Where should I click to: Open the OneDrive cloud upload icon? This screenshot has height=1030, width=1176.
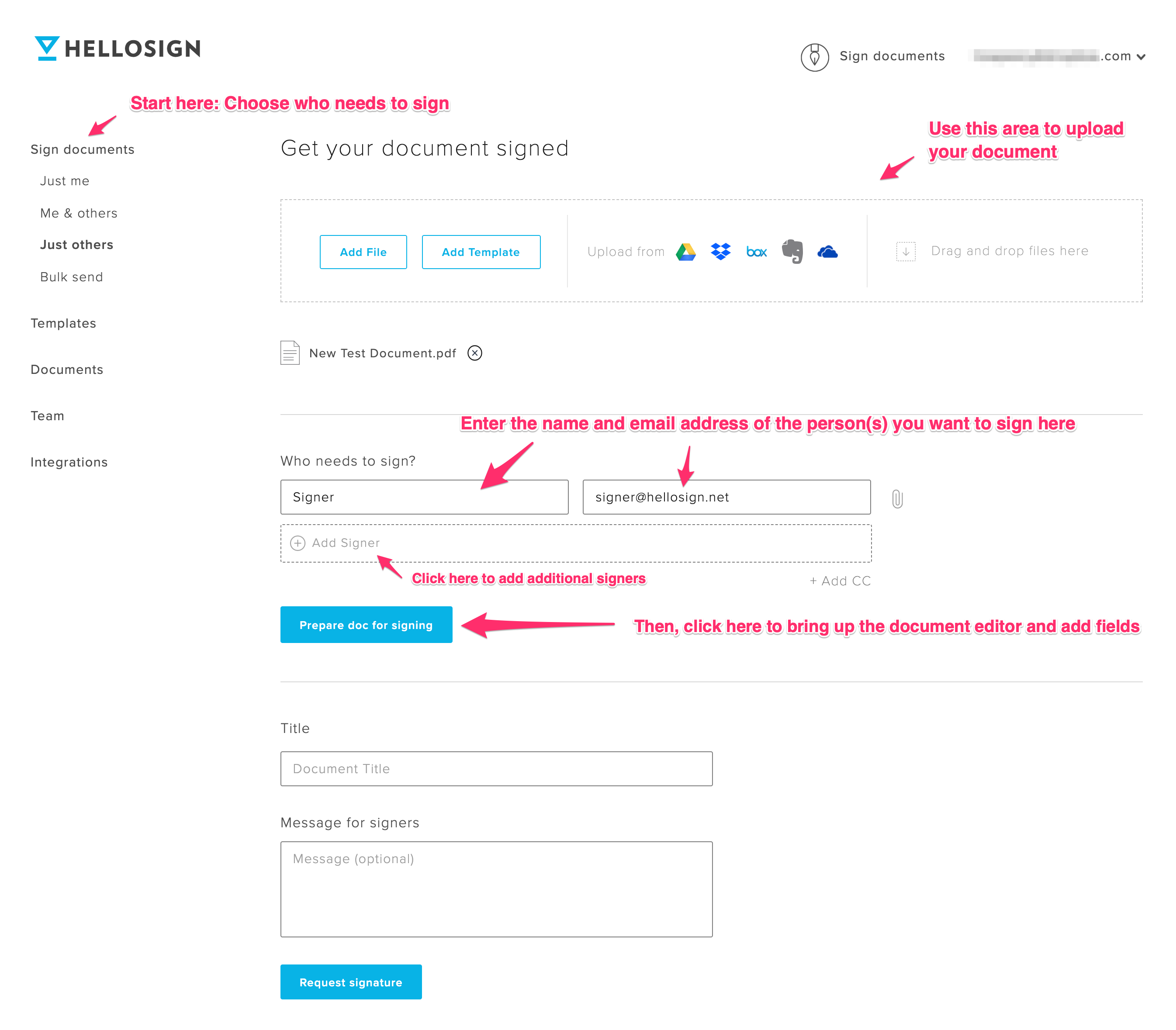point(827,252)
